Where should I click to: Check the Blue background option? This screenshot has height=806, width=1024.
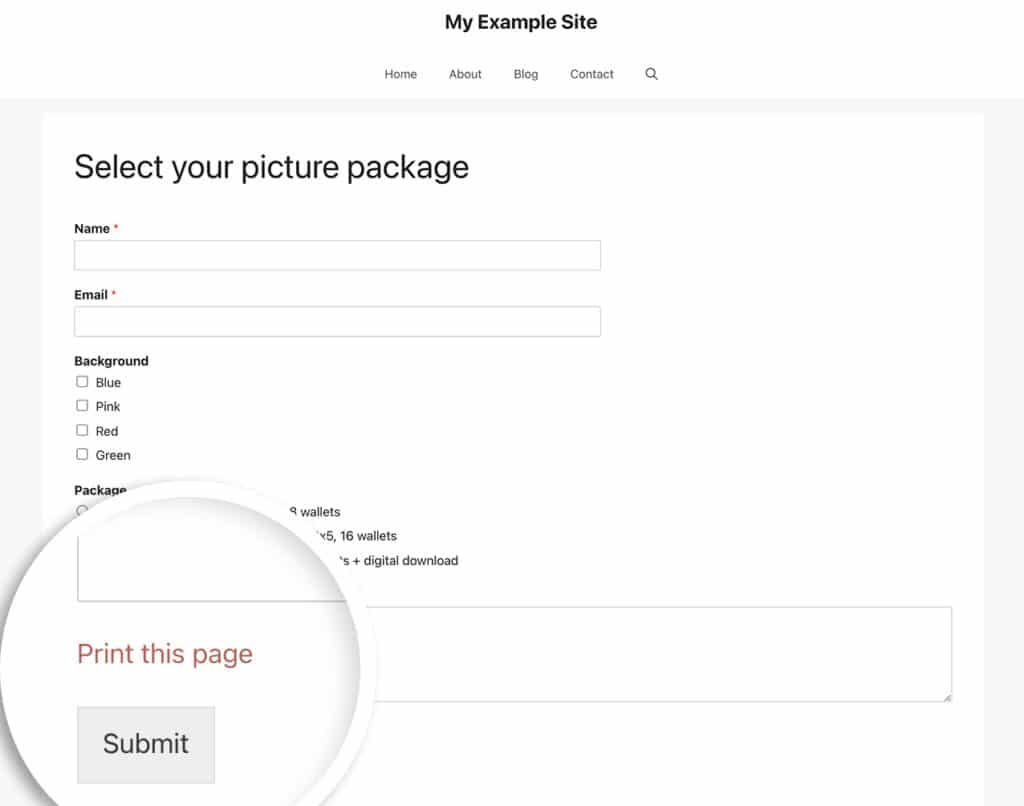coord(82,381)
